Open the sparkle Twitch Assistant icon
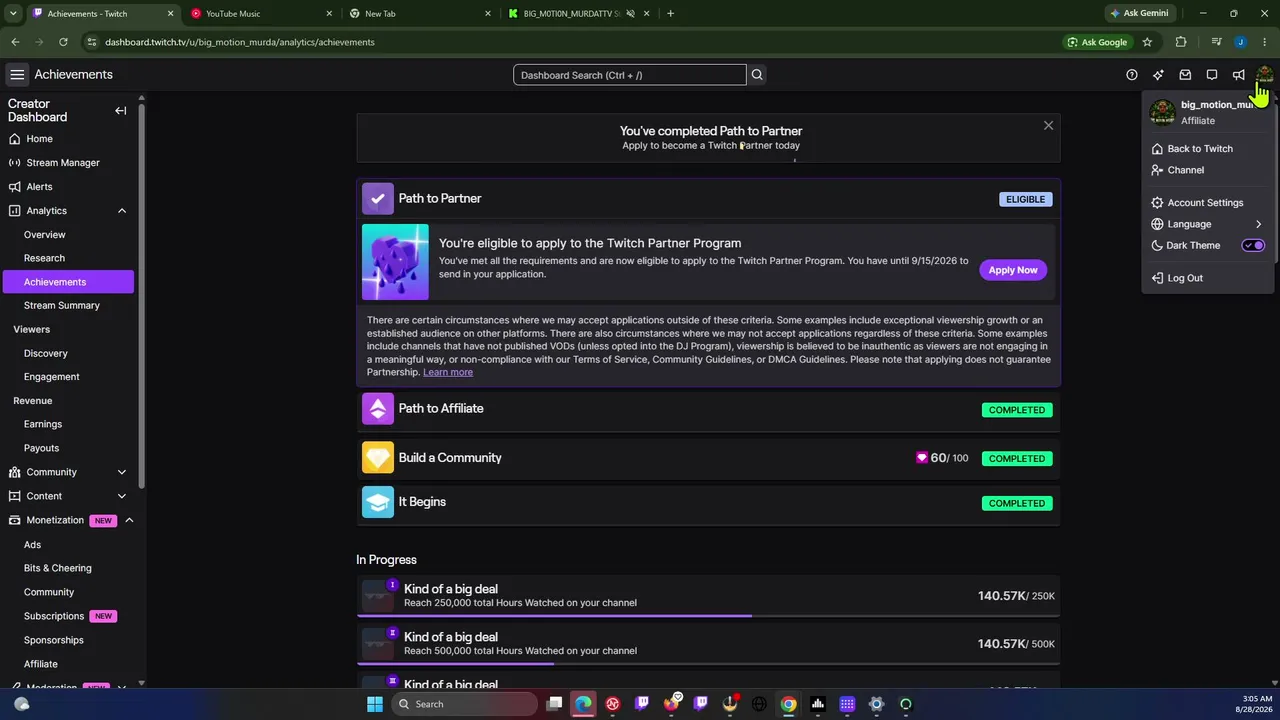Screen dimensions: 1280x720 point(1158,75)
